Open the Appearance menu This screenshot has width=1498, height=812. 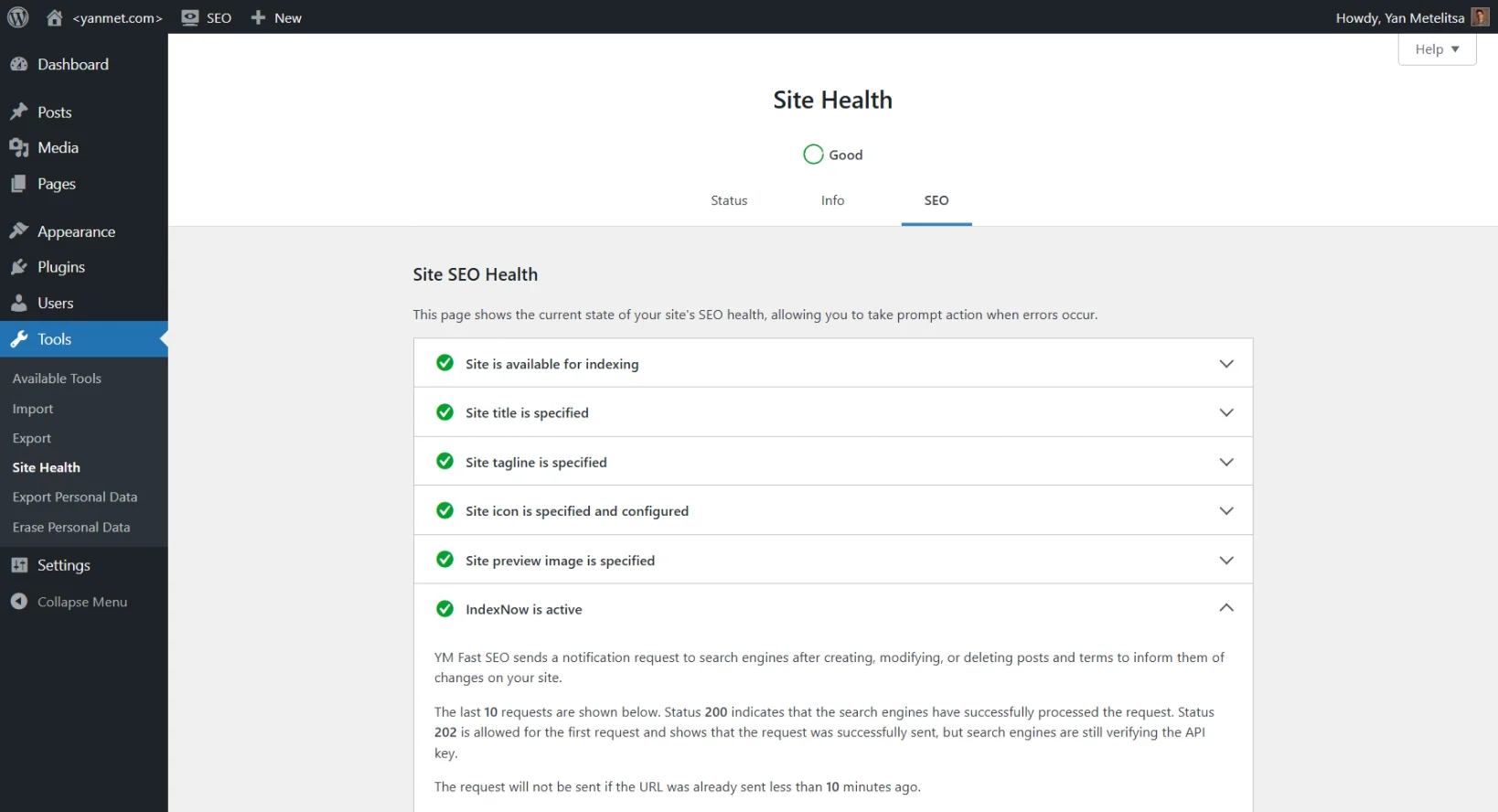pos(76,231)
